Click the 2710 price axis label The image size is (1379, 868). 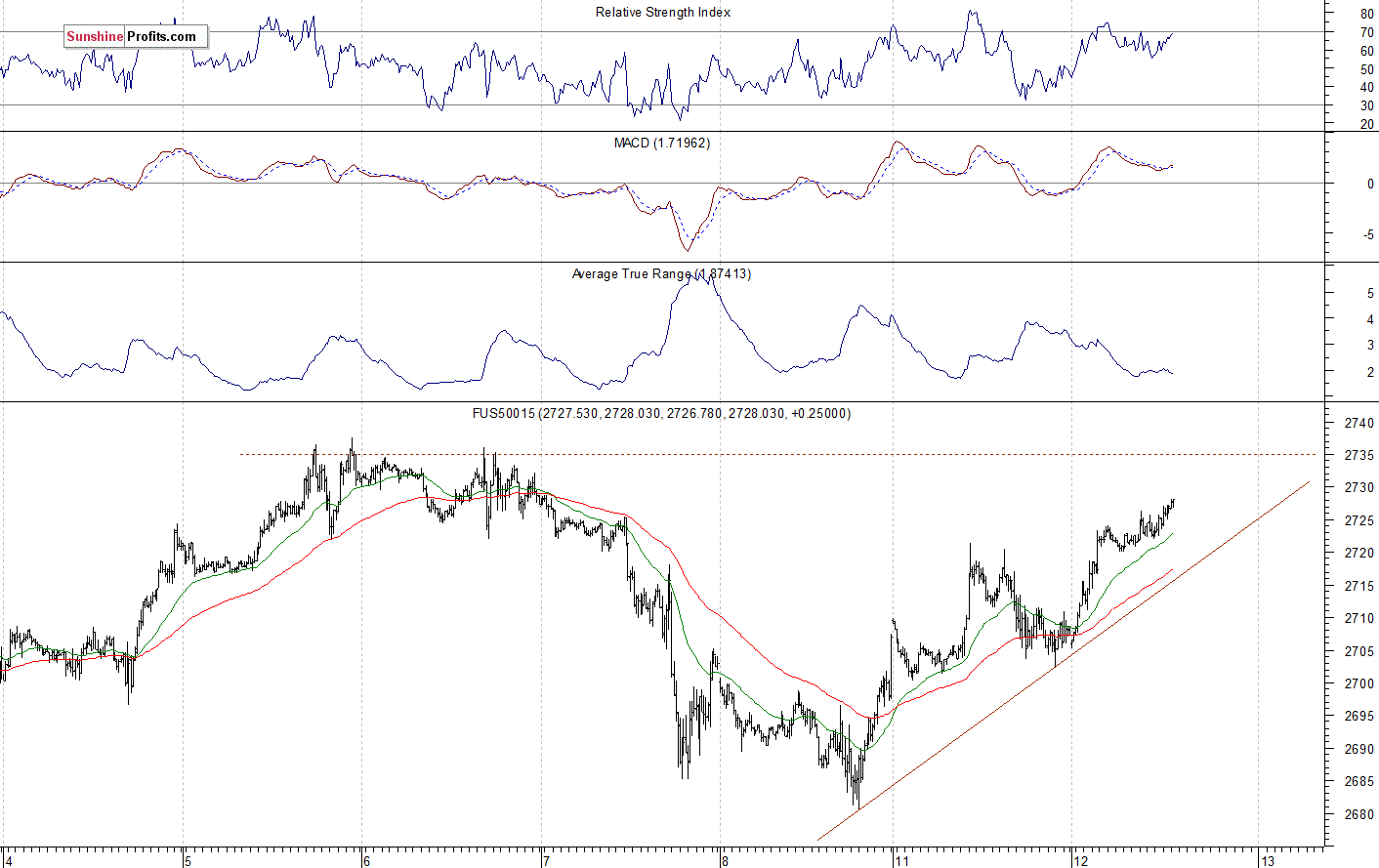[1358, 619]
